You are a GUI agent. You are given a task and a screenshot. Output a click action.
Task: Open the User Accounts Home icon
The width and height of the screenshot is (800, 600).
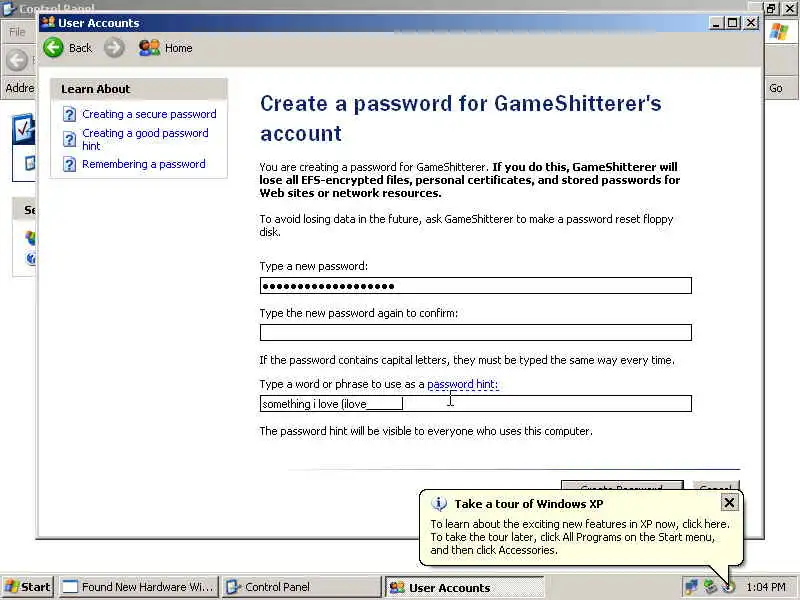tap(149, 48)
